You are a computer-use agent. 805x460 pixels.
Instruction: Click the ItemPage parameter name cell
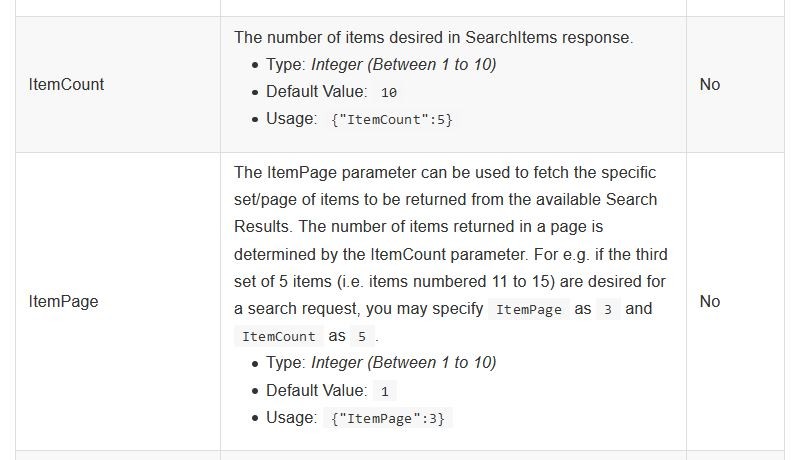(118, 301)
